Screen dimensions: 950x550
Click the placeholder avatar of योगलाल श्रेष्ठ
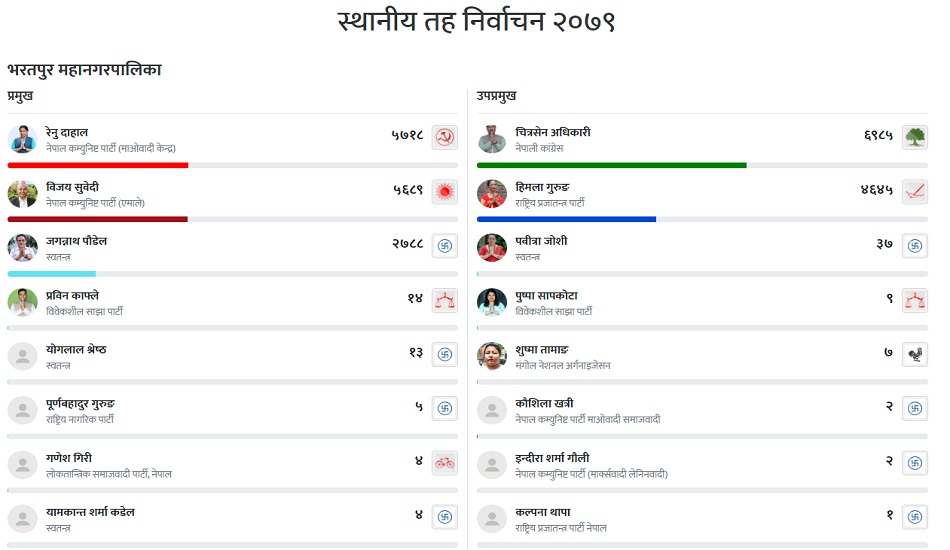coord(22,356)
